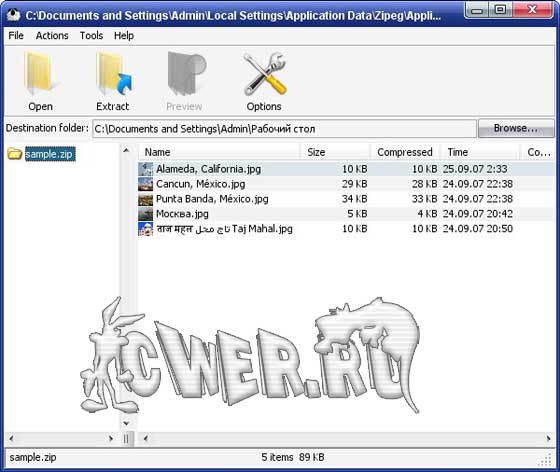Click the tree panel's scroll-down arrow

click(126, 424)
